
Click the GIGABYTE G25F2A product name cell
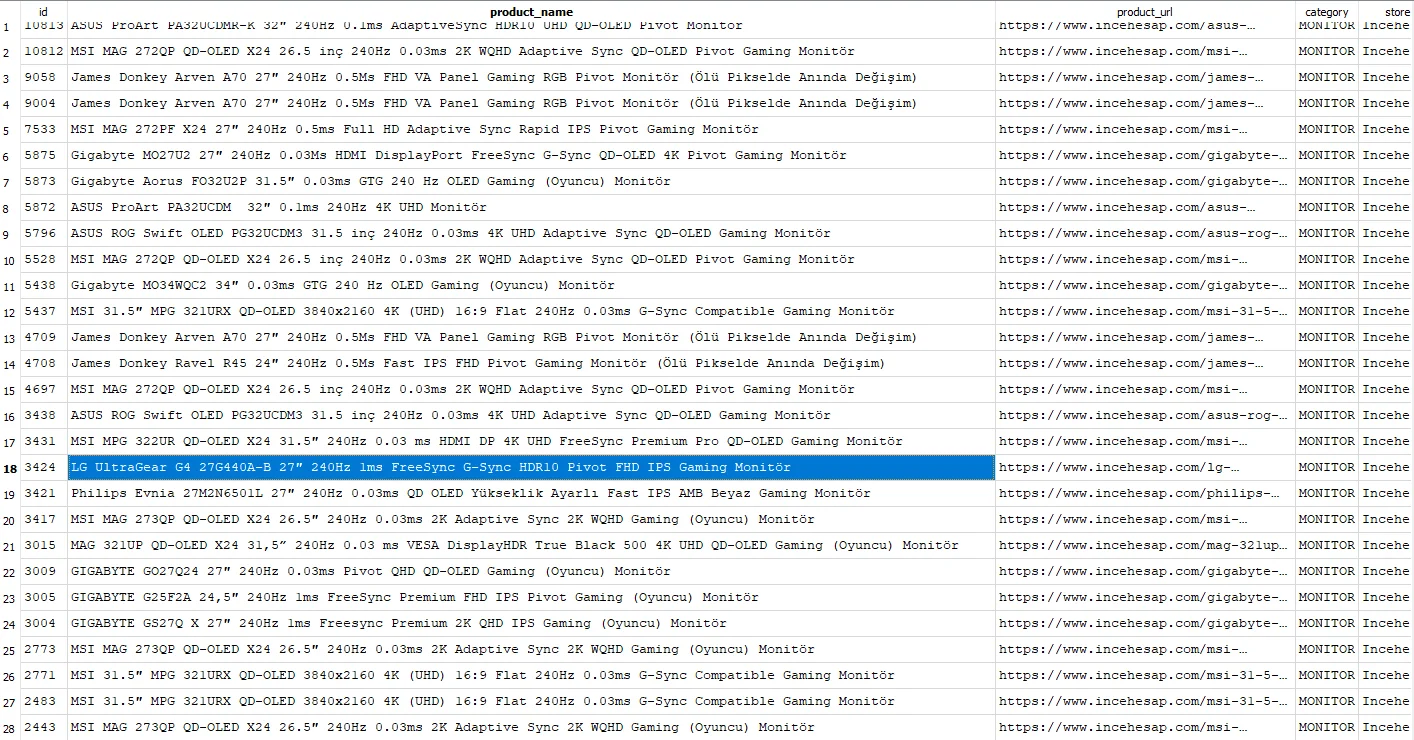click(x=531, y=597)
